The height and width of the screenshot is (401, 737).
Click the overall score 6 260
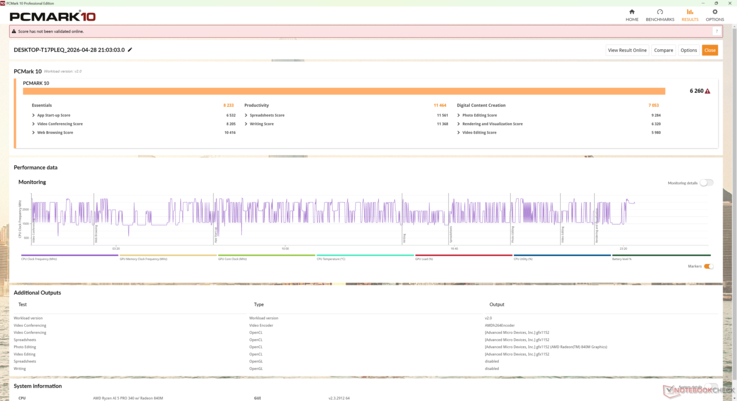pos(696,91)
